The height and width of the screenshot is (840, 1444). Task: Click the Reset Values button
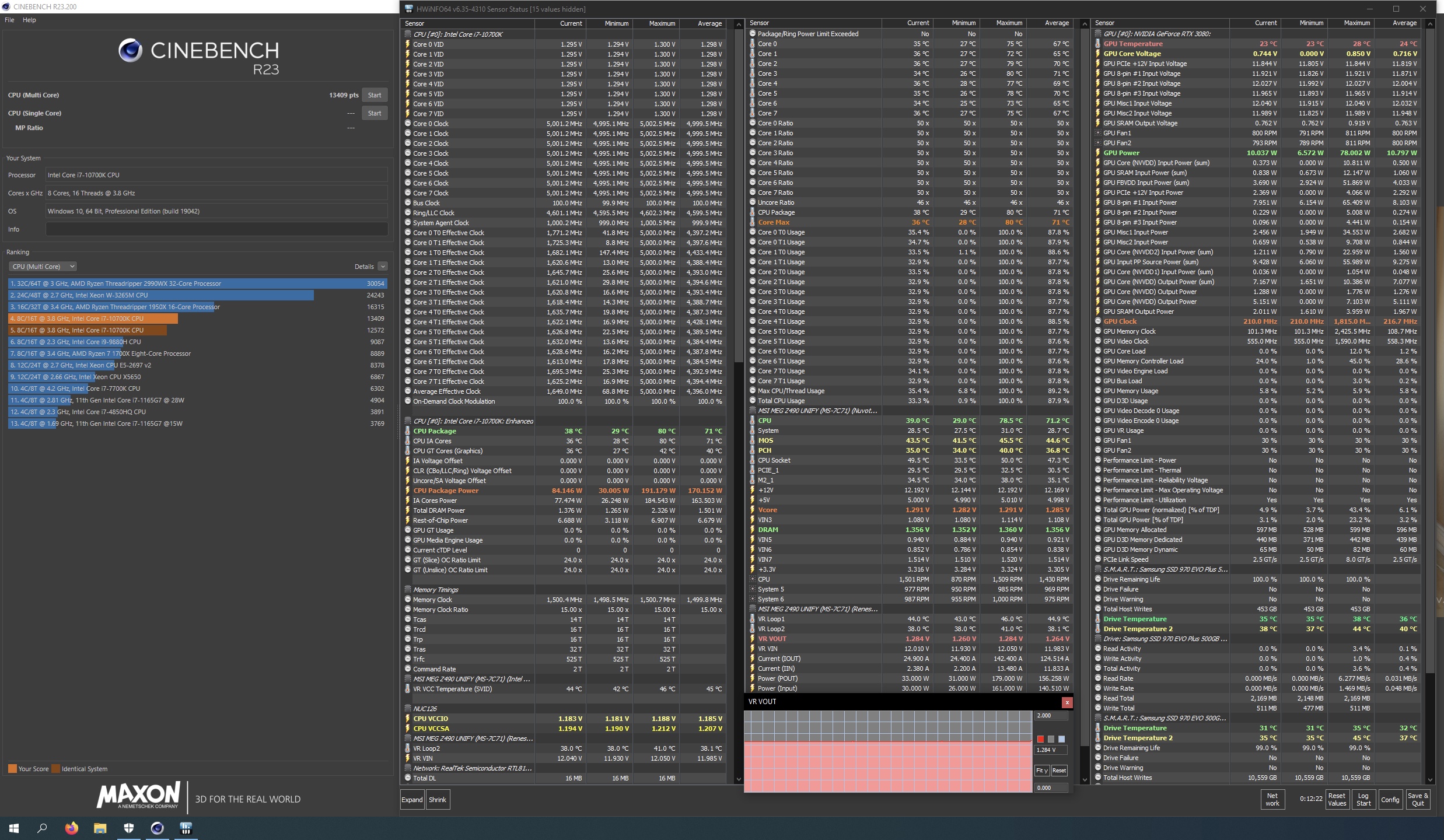click(x=1337, y=799)
